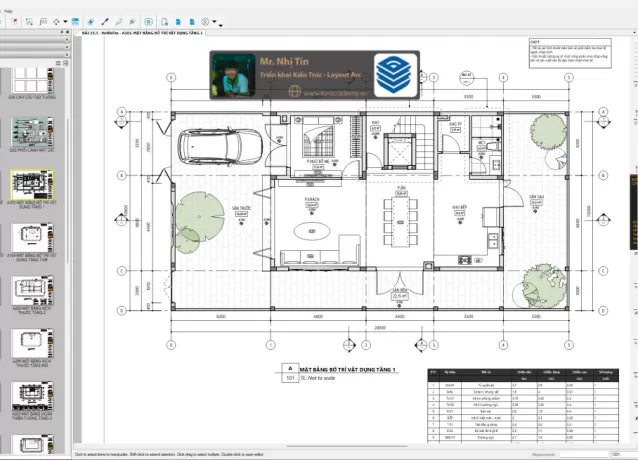Click the thumbnails panel vertical scrollbar

pyautogui.click(x=68, y=191)
